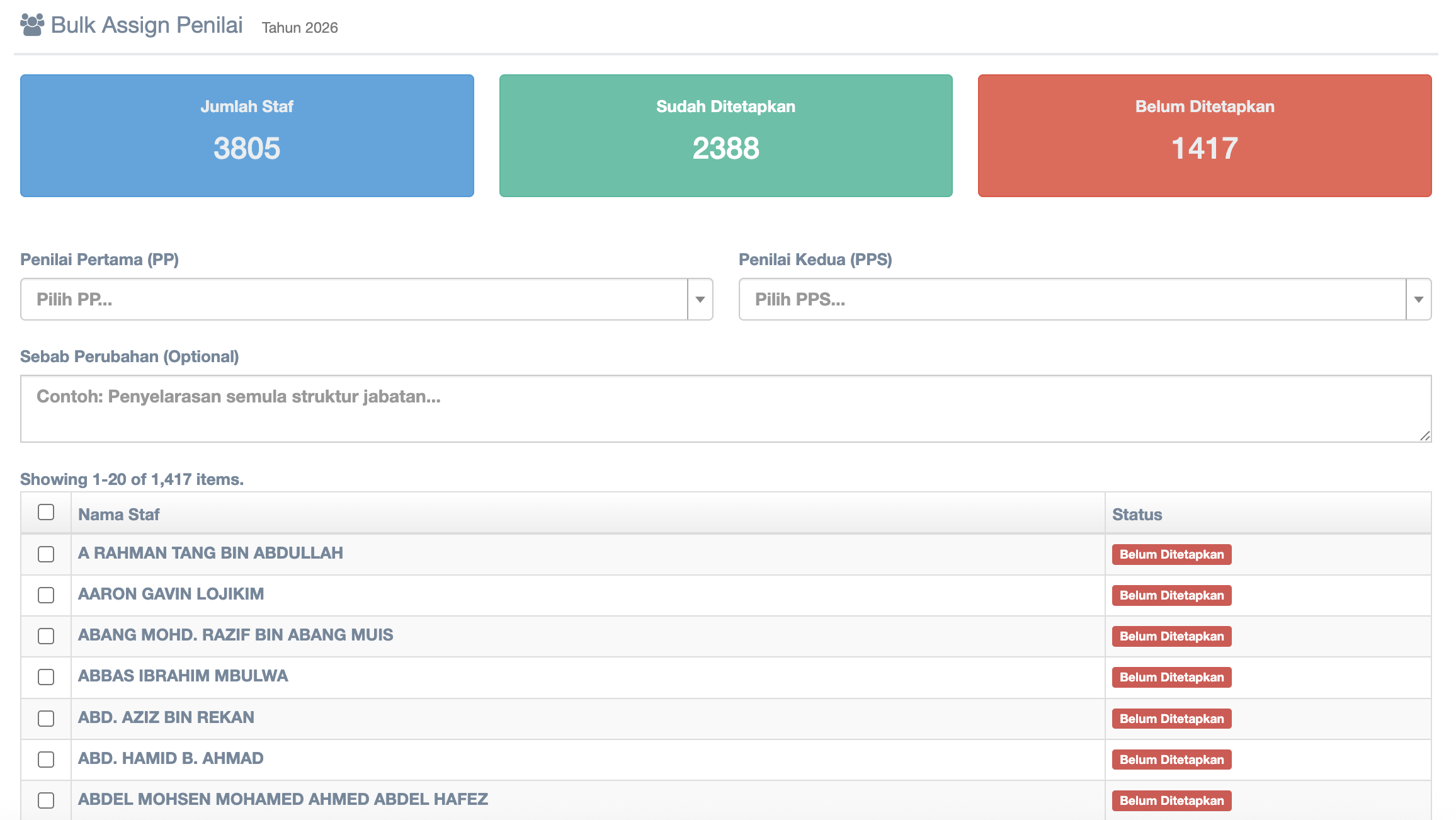Check the box for A RAHMAN TANG BIN ABDULLAH
This screenshot has height=820, width=1456.
46,554
